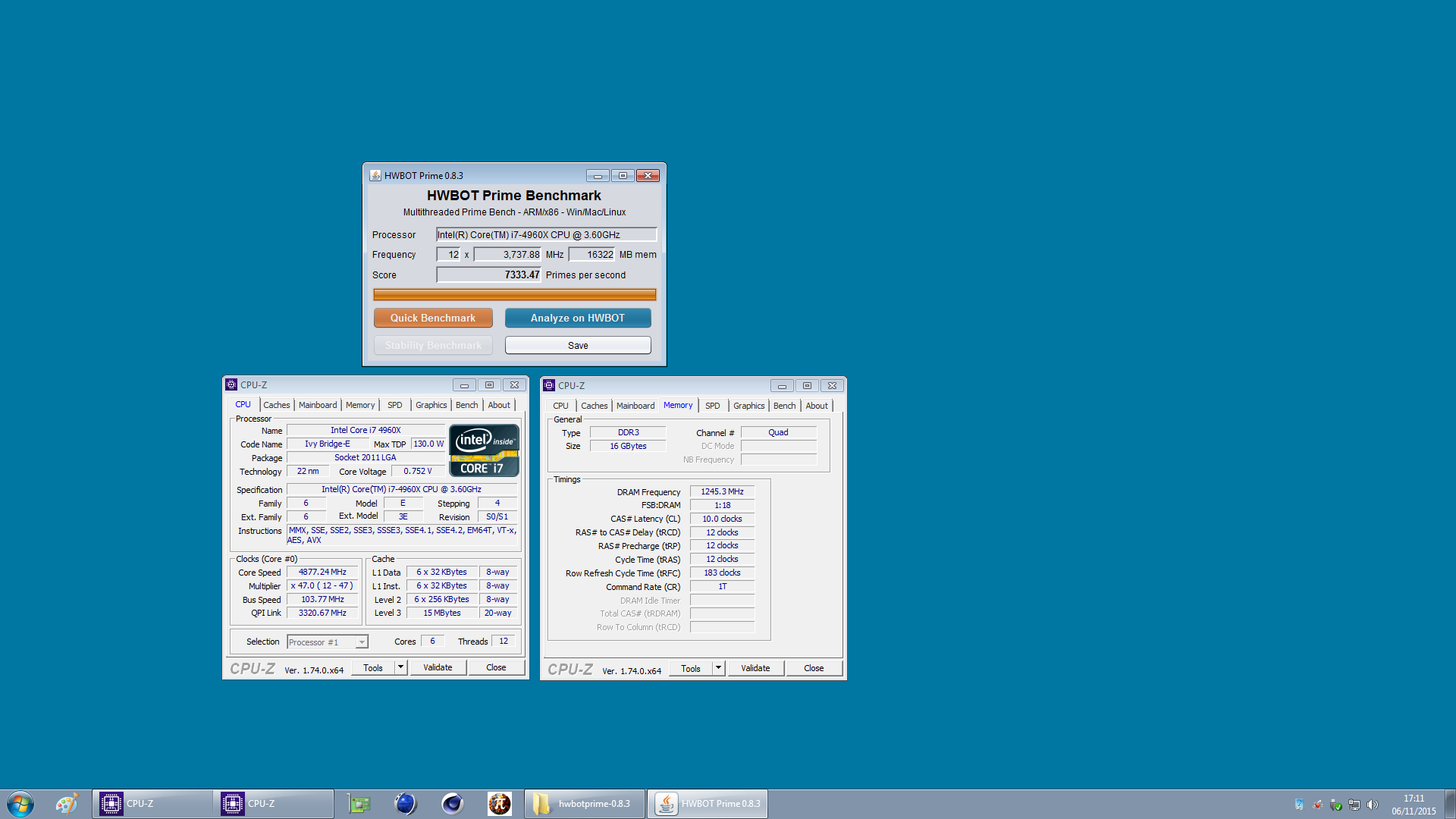This screenshot has height=819, width=1456.
Task: Open SPD tab in left CPU-Z
Action: point(395,405)
